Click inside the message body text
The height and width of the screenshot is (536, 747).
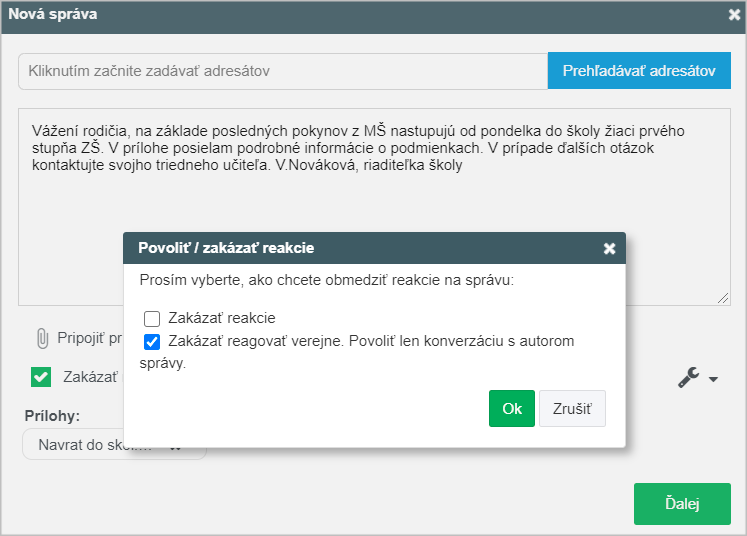(x=358, y=148)
